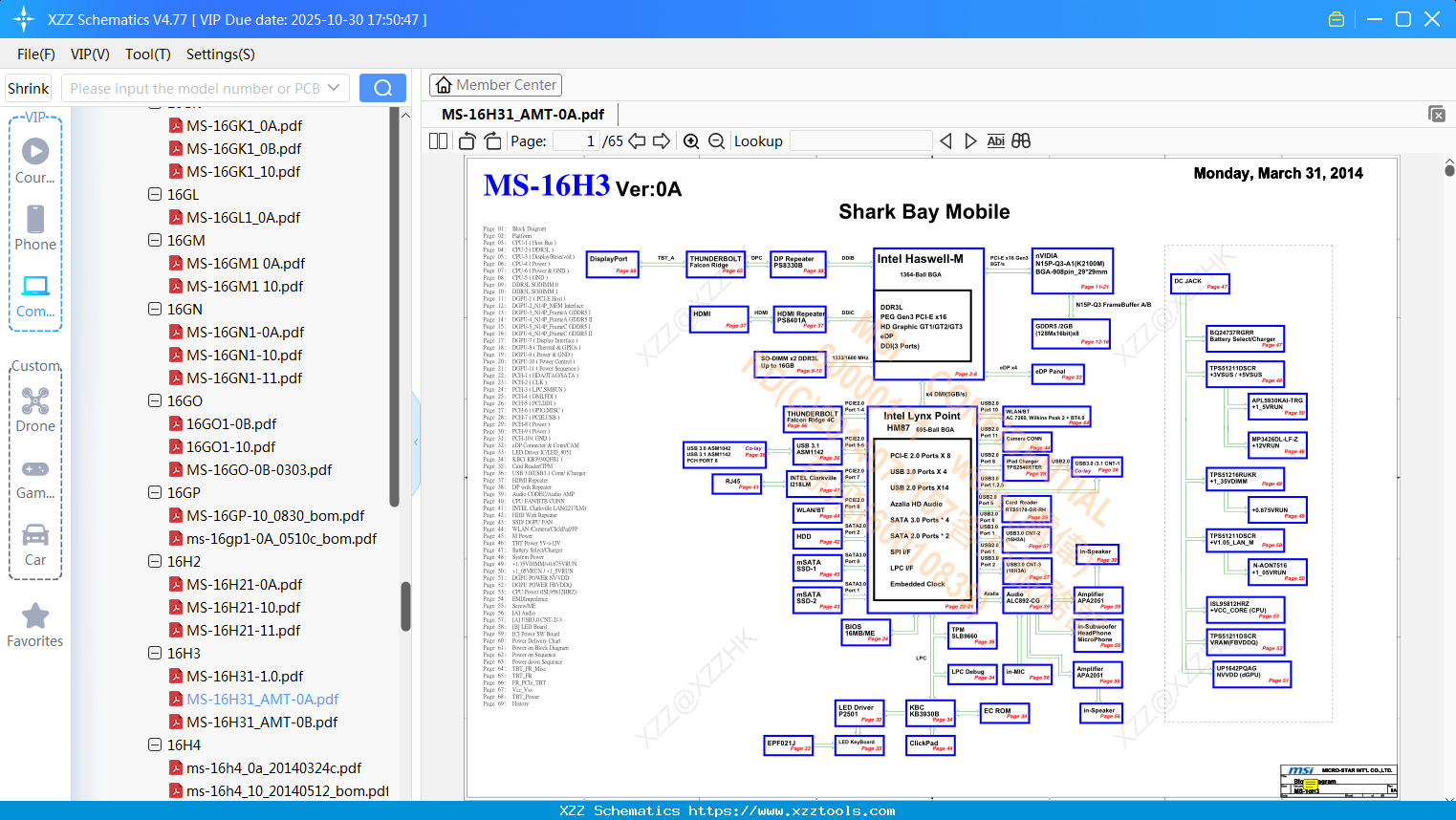The image size is (1456, 820).
Task: Click the page number input box
Action: point(577,140)
